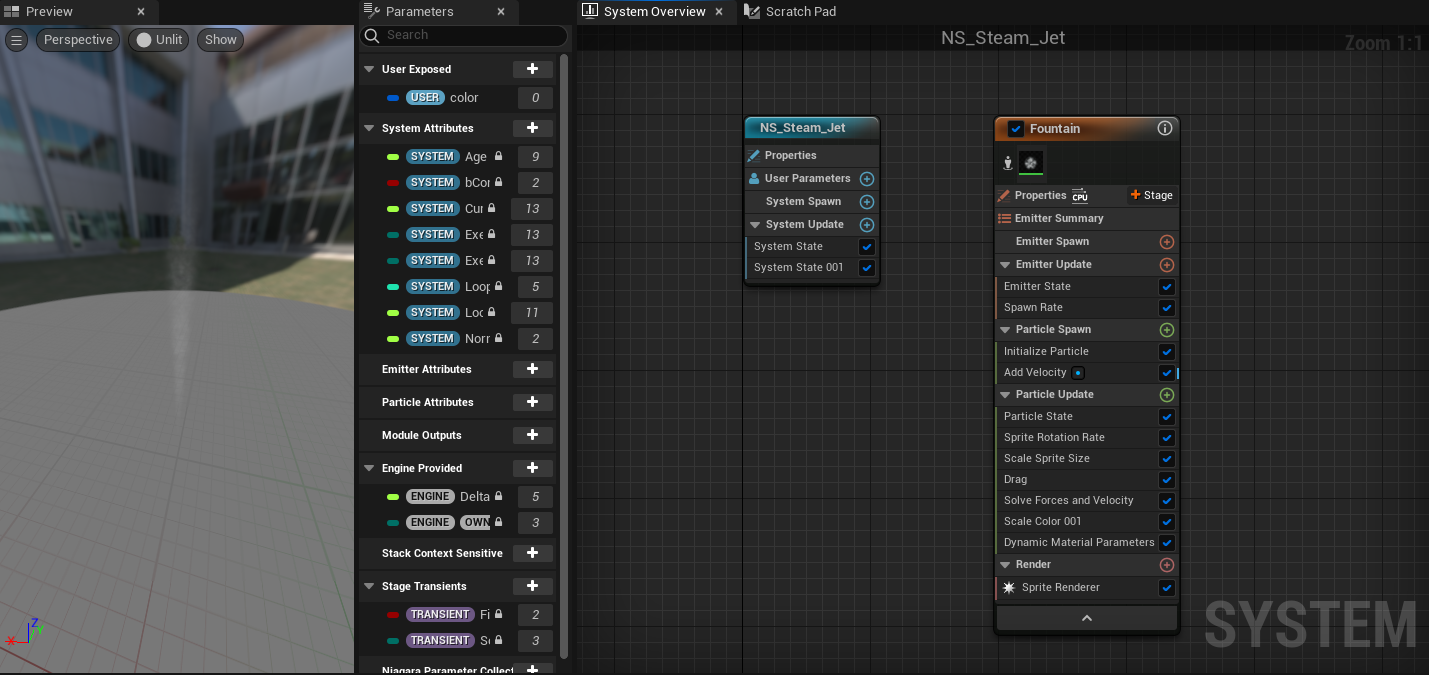Image resolution: width=1429 pixels, height=675 pixels.
Task: Toggle the Drag module checkbox
Action: tap(1166, 480)
